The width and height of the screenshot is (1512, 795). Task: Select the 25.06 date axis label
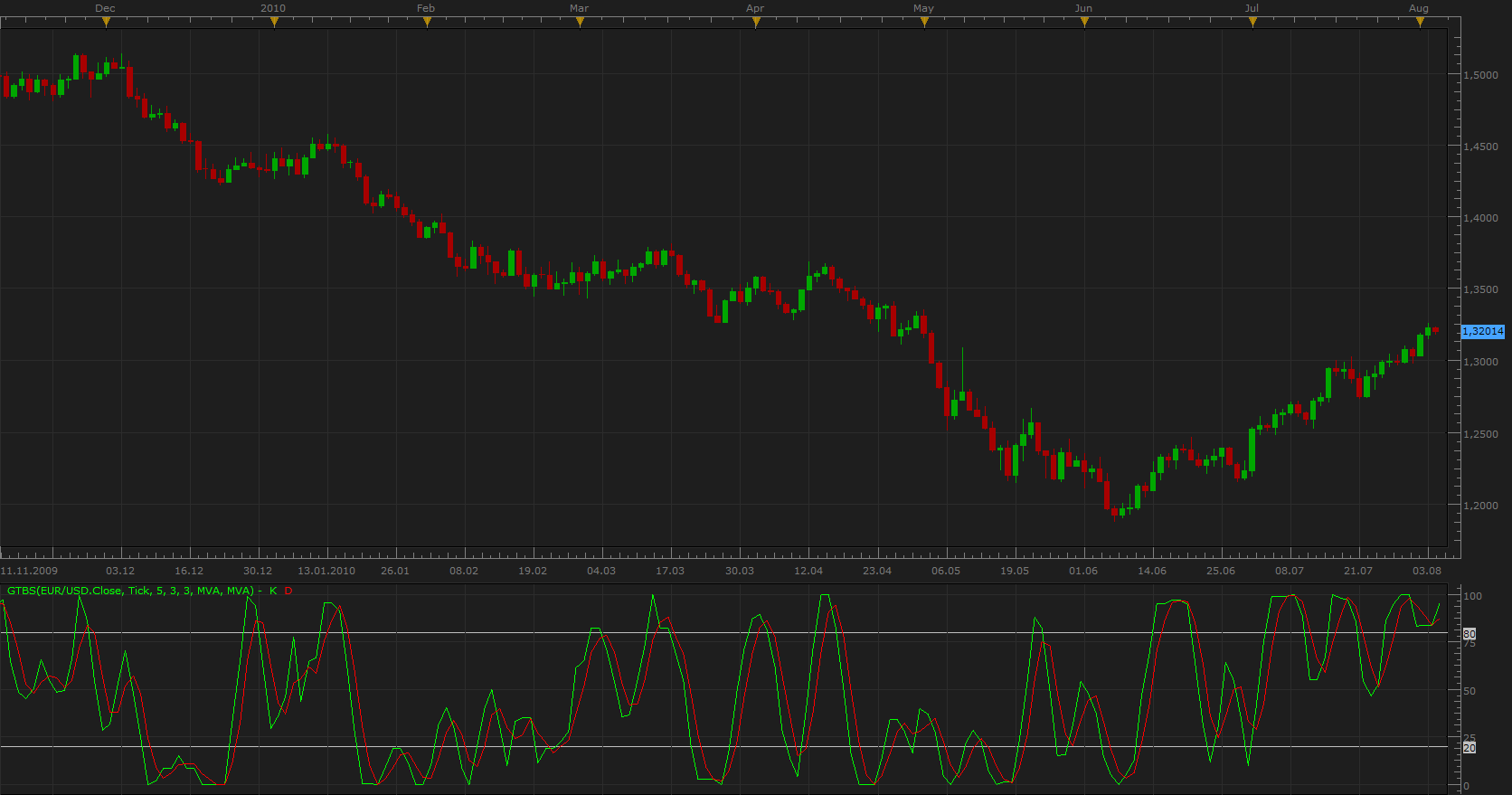(x=1221, y=571)
